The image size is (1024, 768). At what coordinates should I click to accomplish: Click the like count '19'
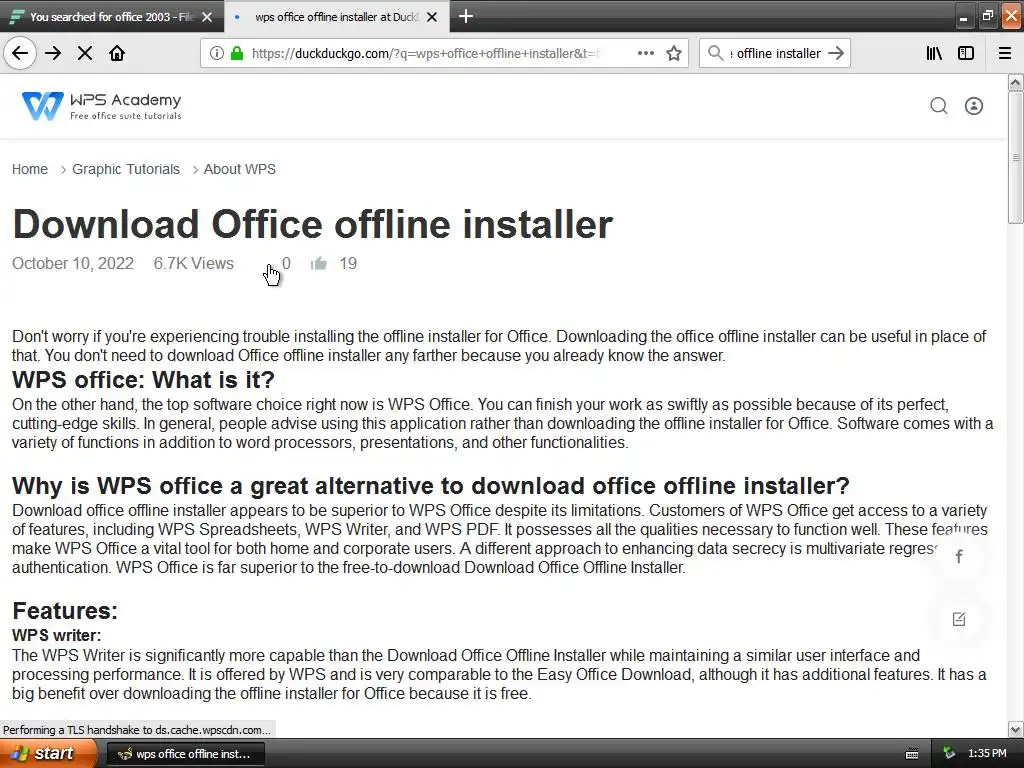[348, 263]
